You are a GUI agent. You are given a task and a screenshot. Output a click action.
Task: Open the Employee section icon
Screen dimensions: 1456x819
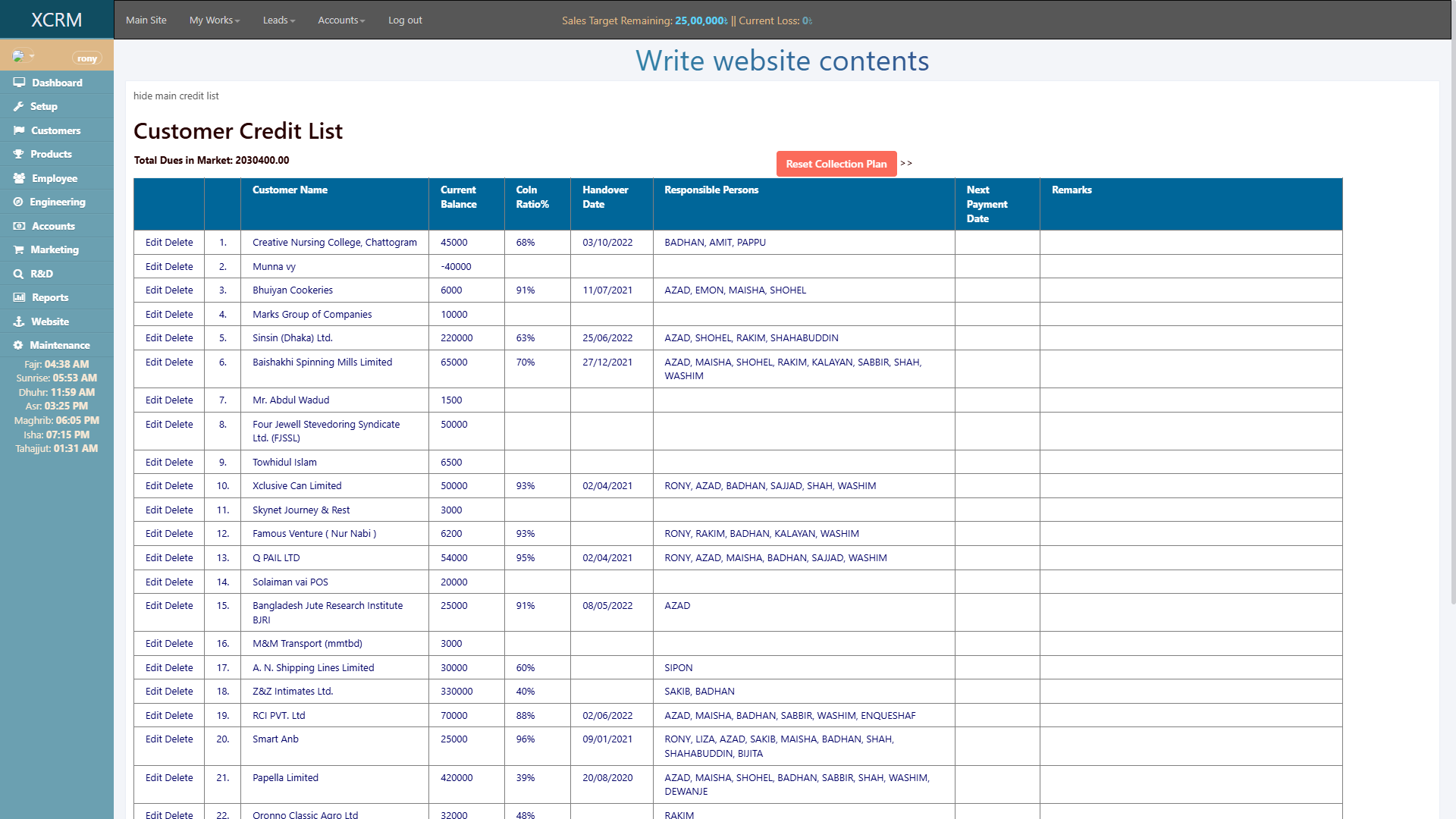click(20, 178)
